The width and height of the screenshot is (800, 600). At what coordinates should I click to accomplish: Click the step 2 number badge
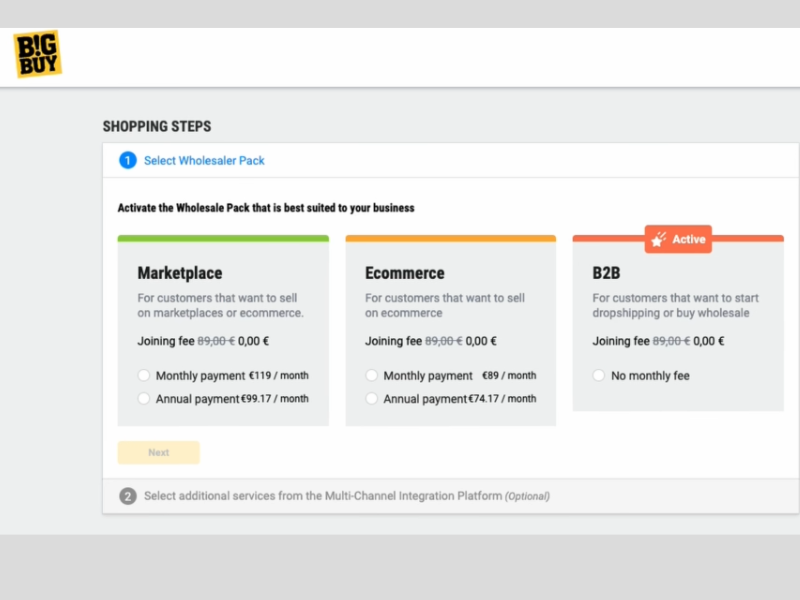[x=128, y=496]
